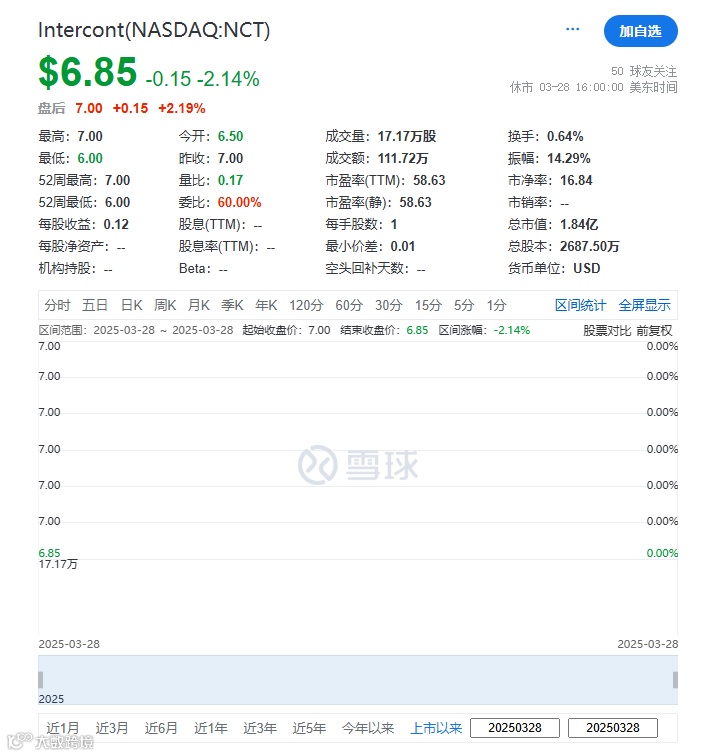Click the 加自选 add-to-watchlist button
Viewport: 711px width, 756px height.
click(640, 31)
